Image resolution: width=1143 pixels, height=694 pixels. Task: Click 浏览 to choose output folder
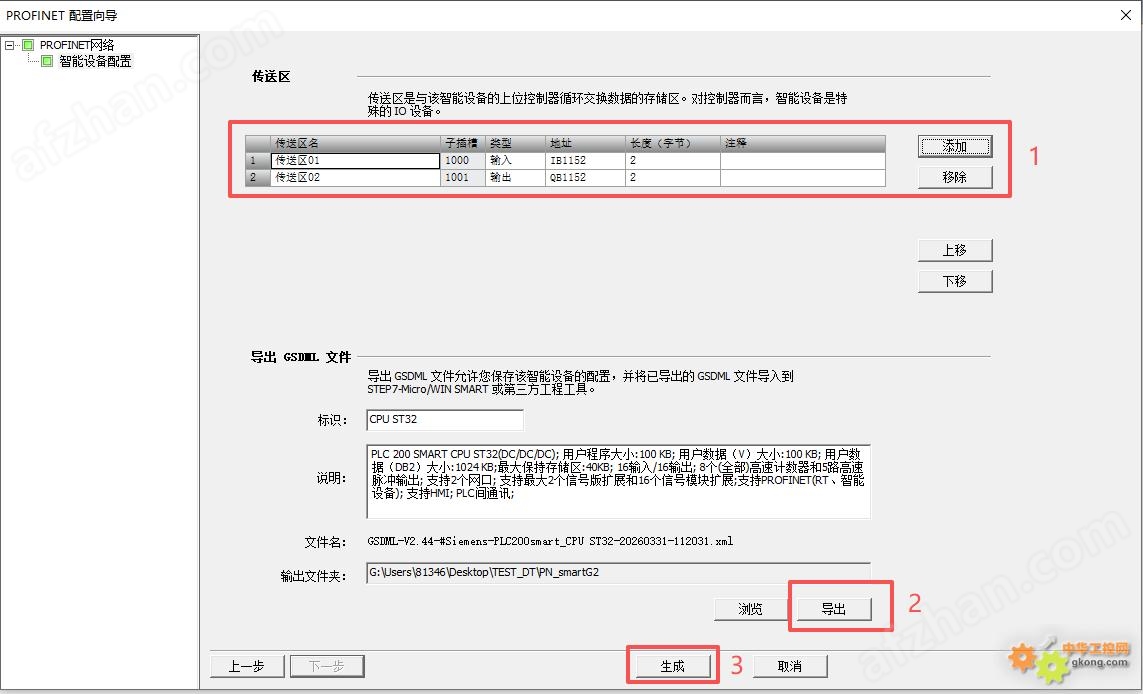pos(751,609)
